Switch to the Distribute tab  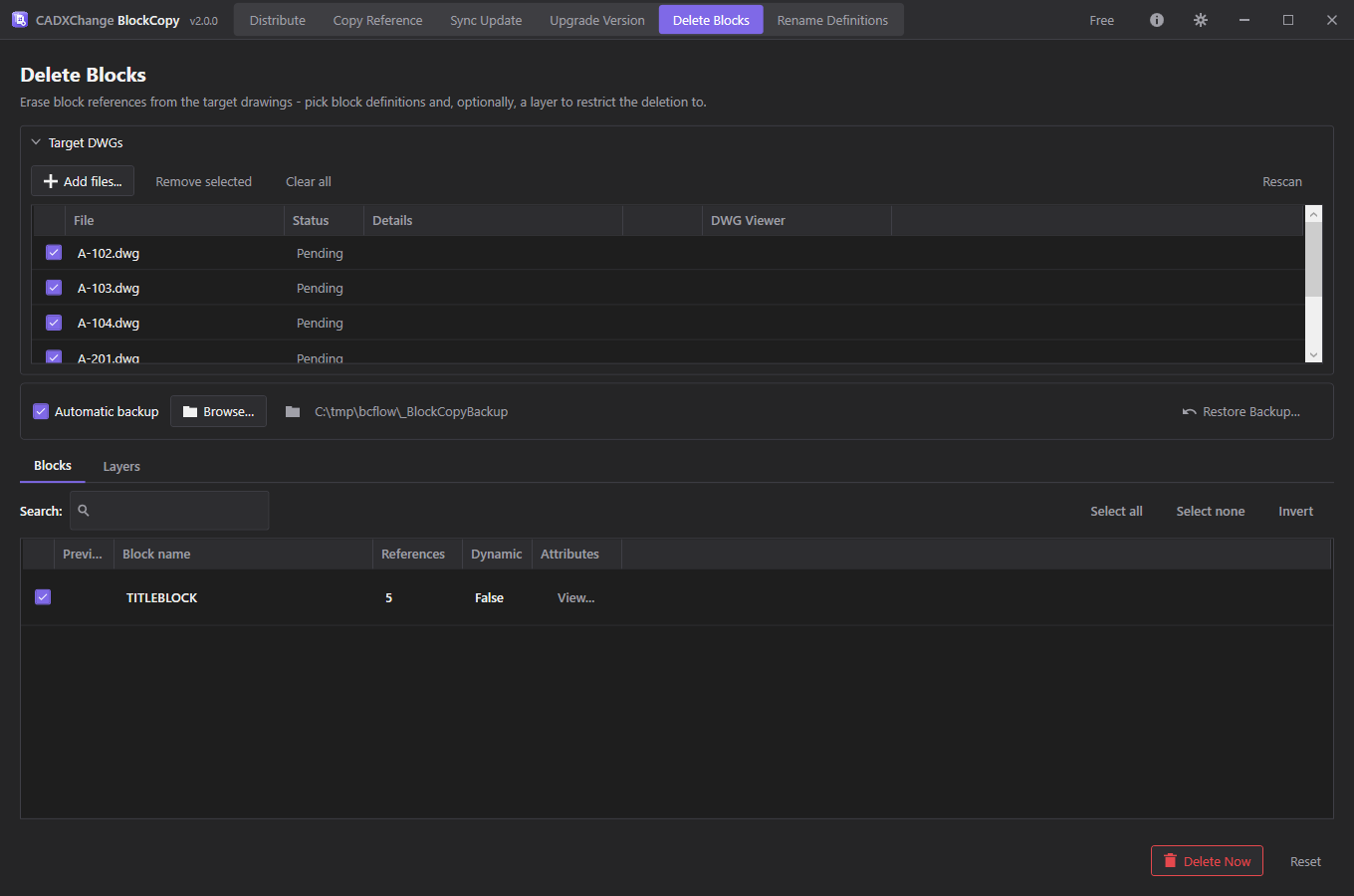click(278, 20)
